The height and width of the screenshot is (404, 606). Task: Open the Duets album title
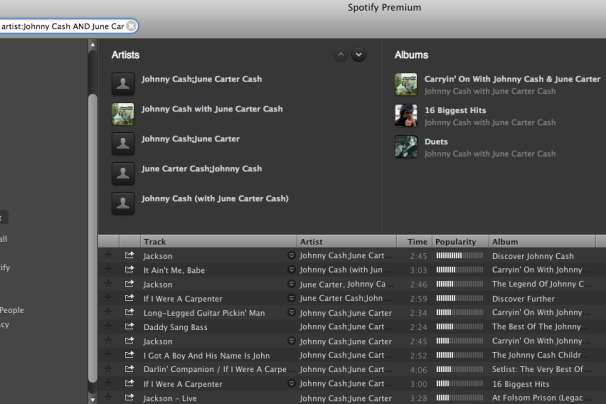[436, 142]
